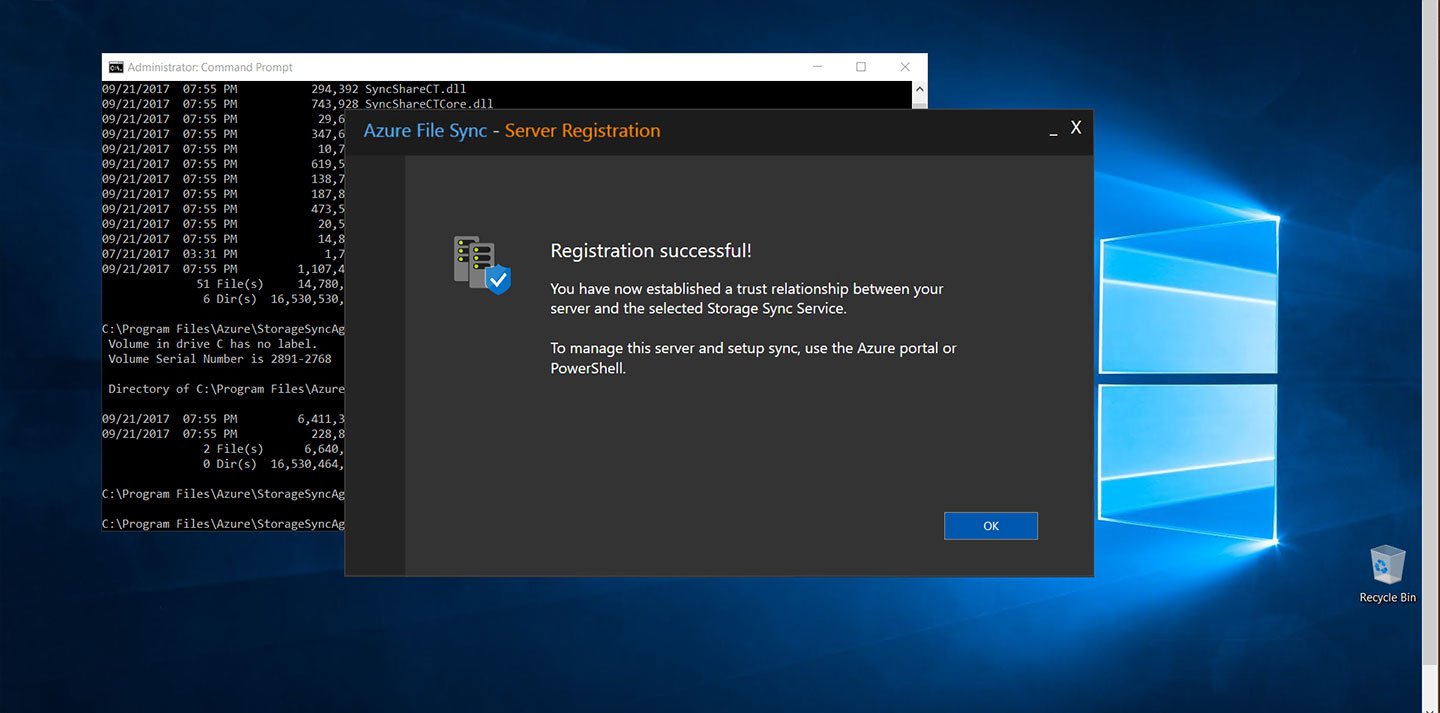Click the orange "Server Registration" title text
1440x713 pixels.
[582, 131]
